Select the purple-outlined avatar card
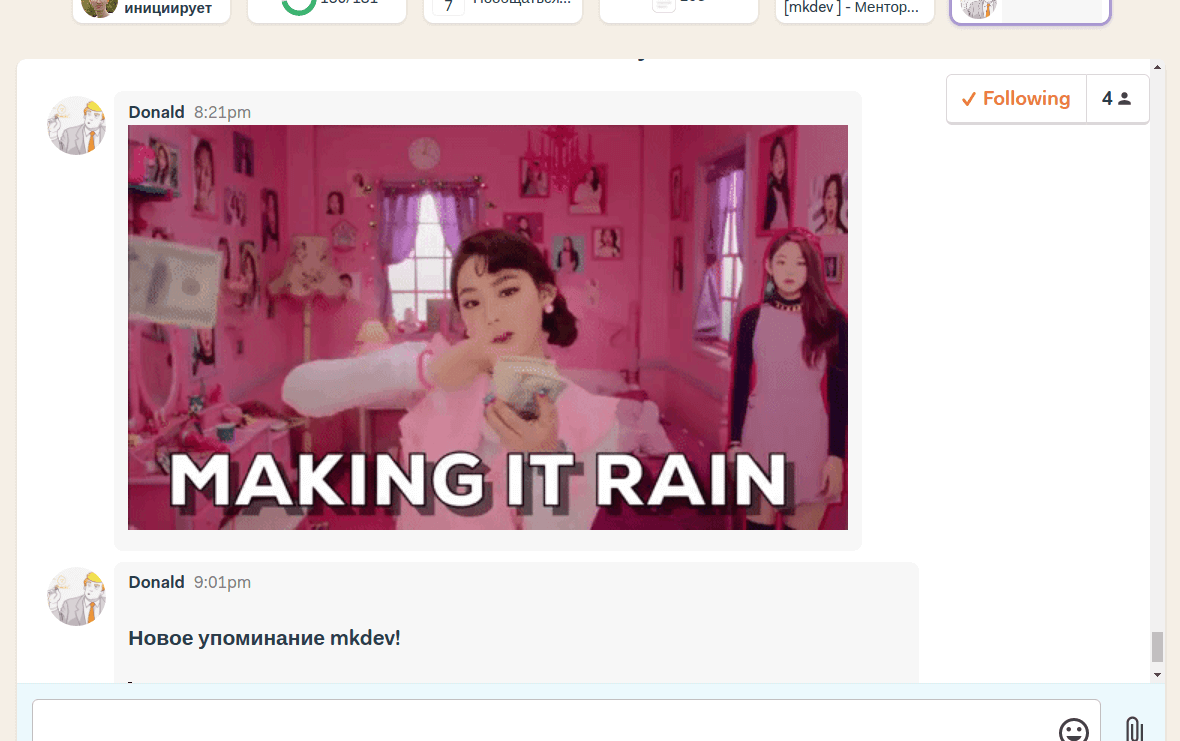The width and height of the screenshot is (1180, 741). point(1030,10)
